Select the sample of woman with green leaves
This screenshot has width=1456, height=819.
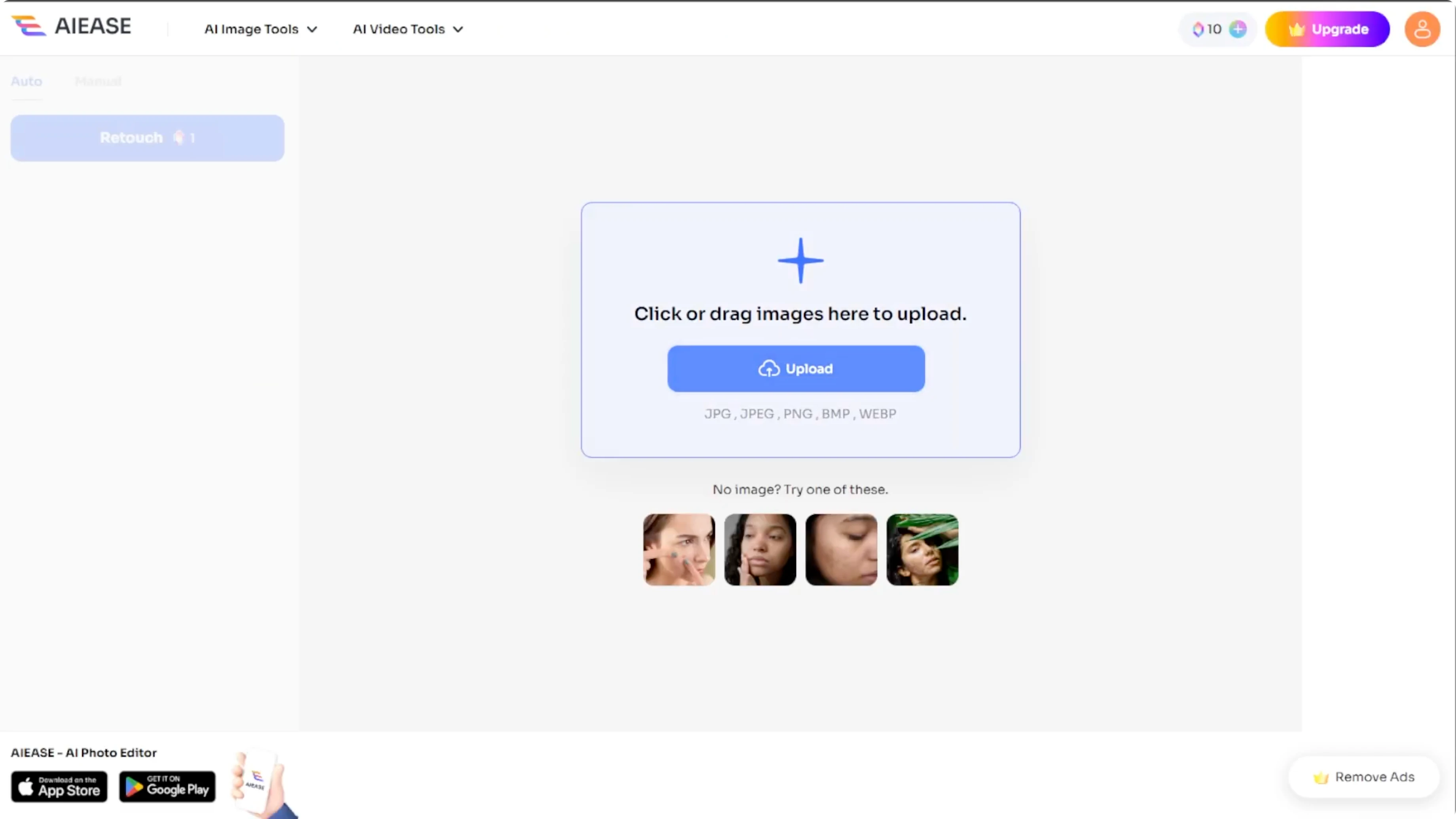[x=922, y=550]
